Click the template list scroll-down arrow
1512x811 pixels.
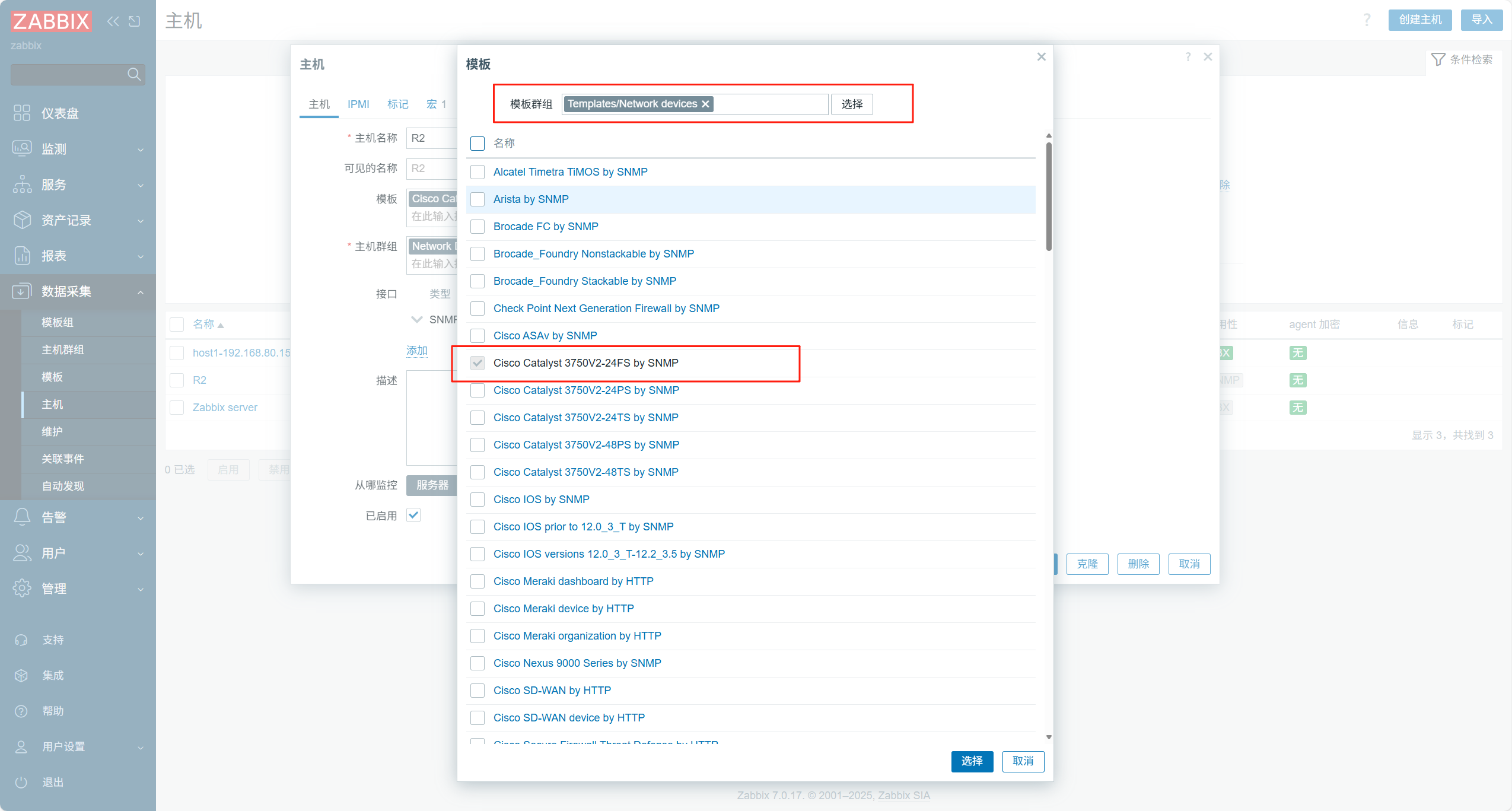pyautogui.click(x=1049, y=737)
